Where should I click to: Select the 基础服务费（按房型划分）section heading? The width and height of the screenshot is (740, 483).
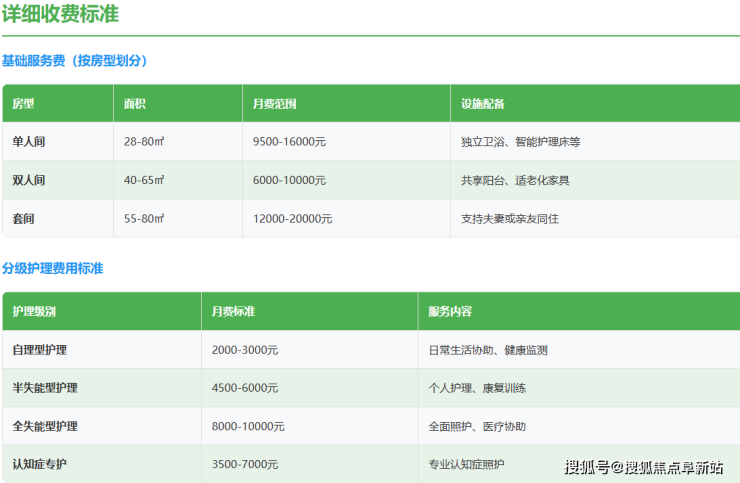click(75, 61)
